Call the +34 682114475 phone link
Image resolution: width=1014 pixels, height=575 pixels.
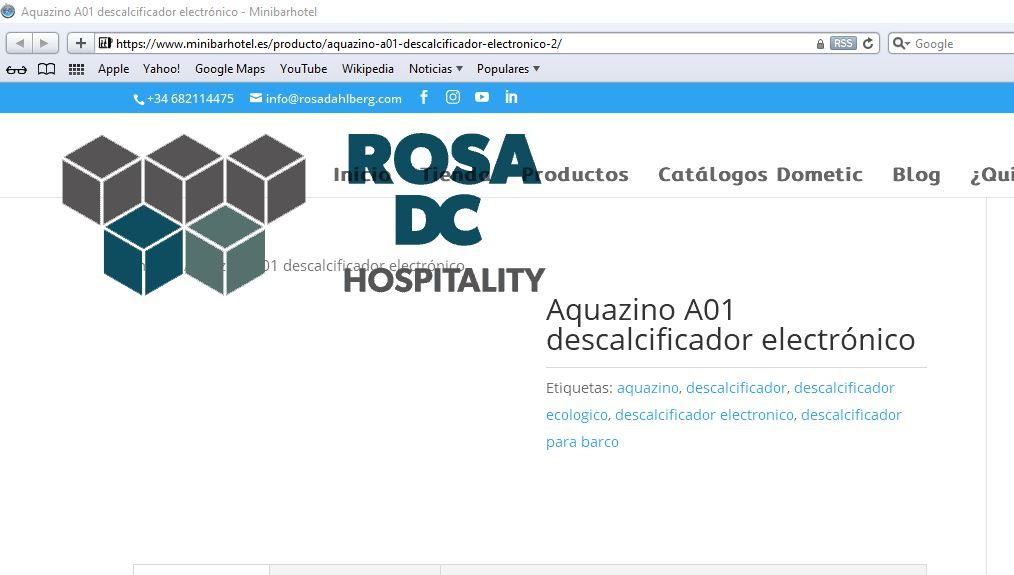click(184, 98)
